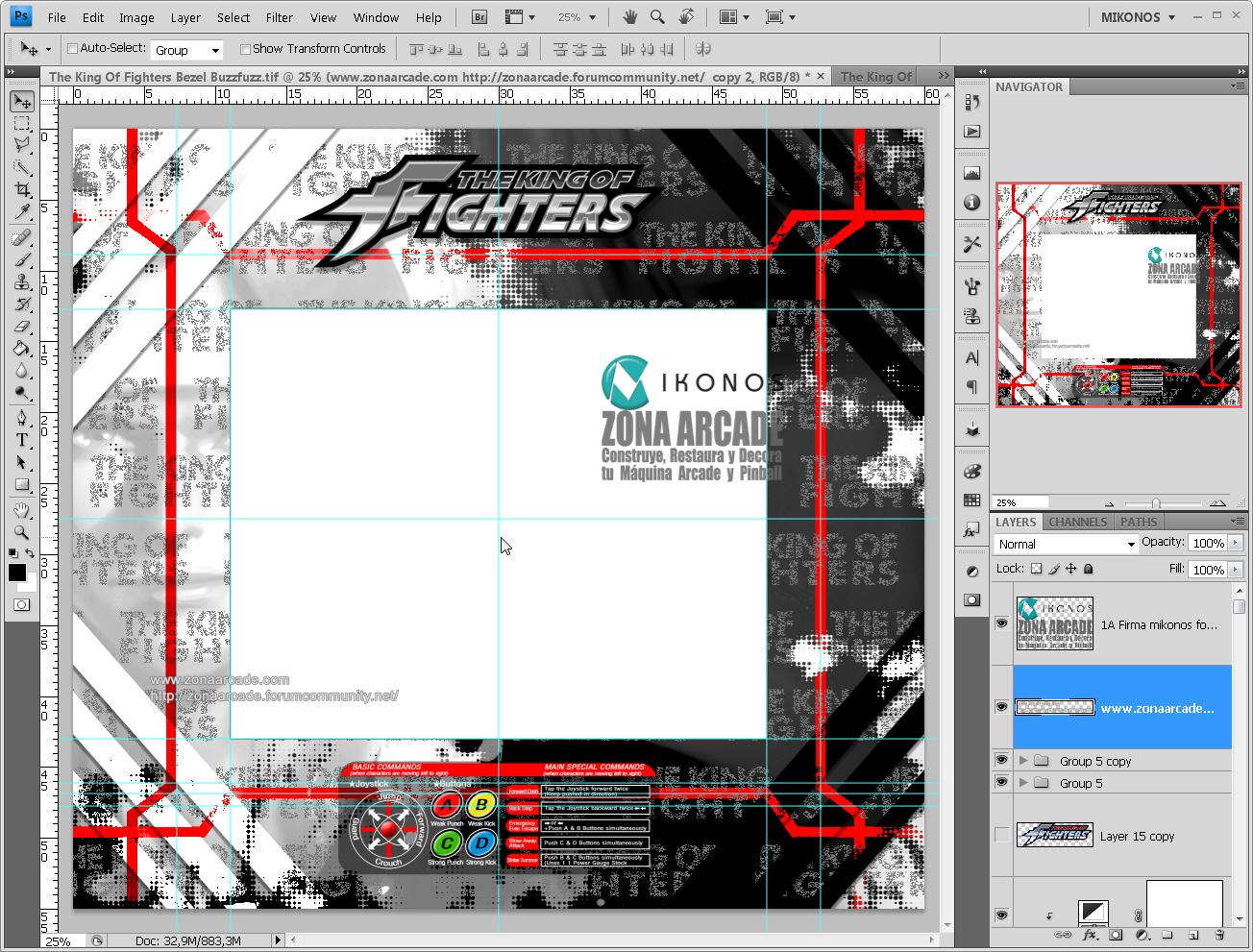Screen dimensions: 1253x952
Task: Open the History panel icon
Action: coord(971,102)
